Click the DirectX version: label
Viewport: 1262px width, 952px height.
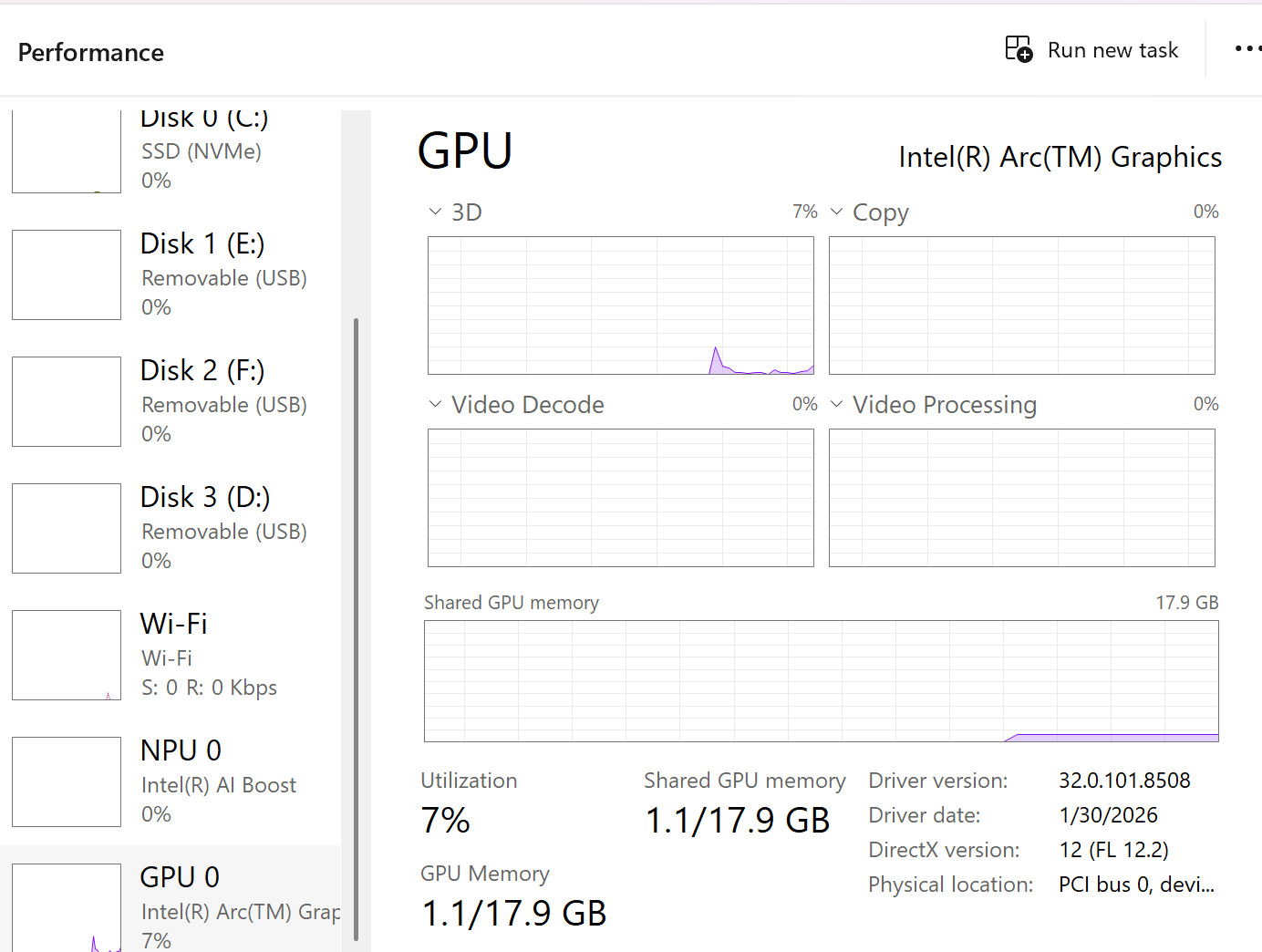(x=944, y=850)
